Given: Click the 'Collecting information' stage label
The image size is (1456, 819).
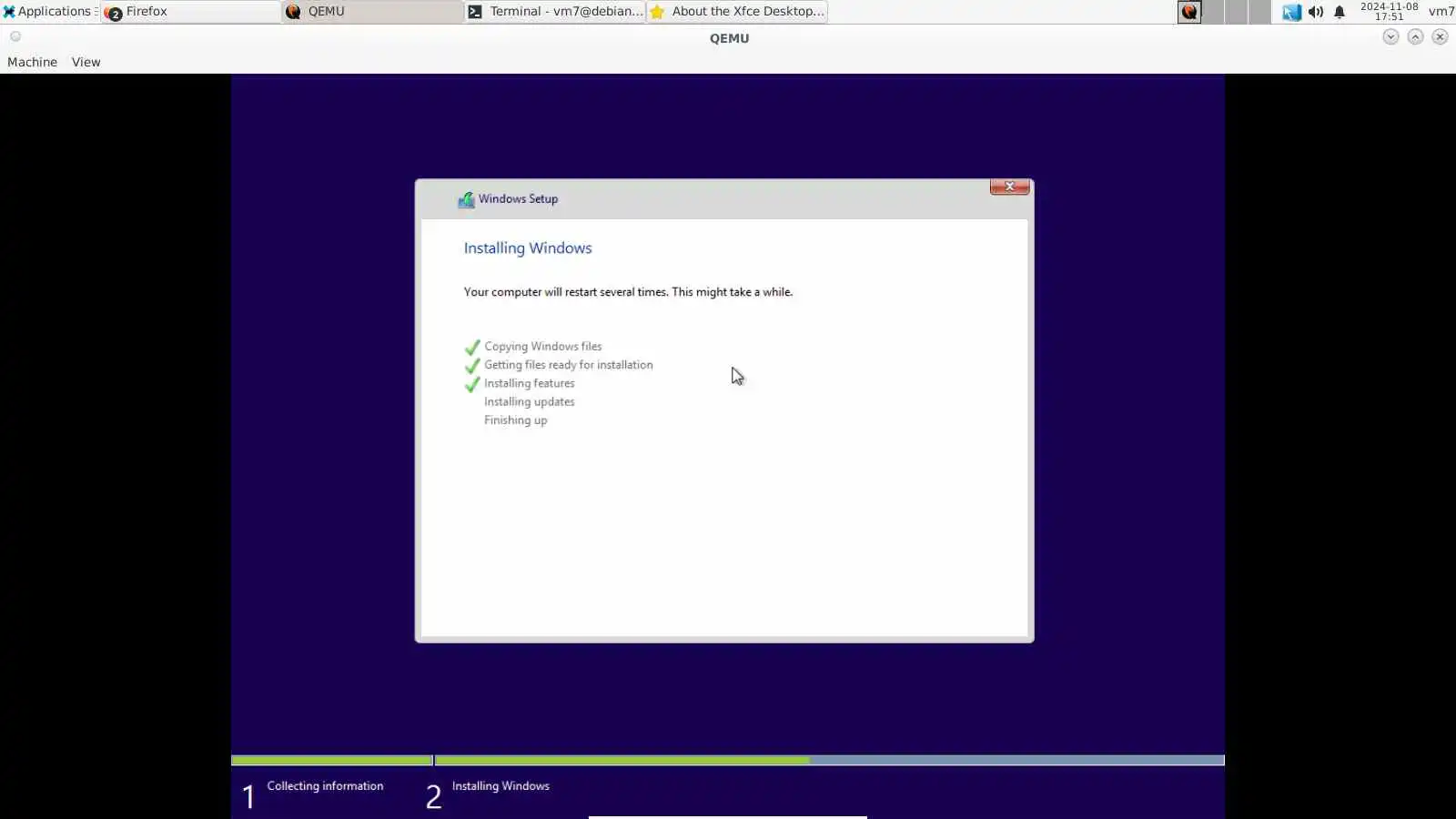Looking at the screenshot, I should (x=325, y=786).
